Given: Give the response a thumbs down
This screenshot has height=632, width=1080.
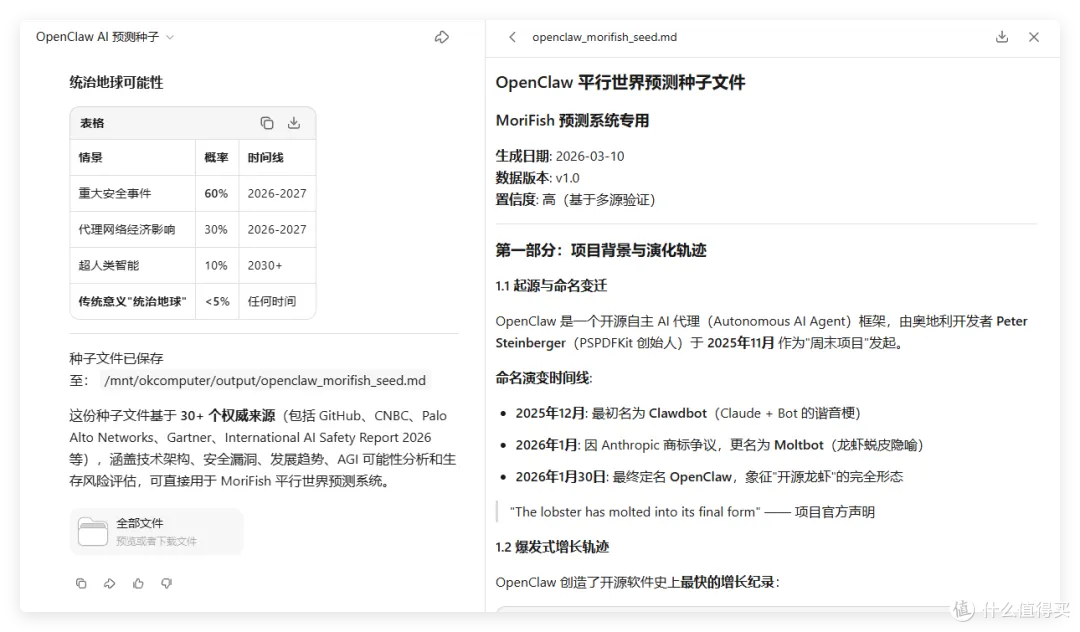Looking at the screenshot, I should click(x=167, y=583).
